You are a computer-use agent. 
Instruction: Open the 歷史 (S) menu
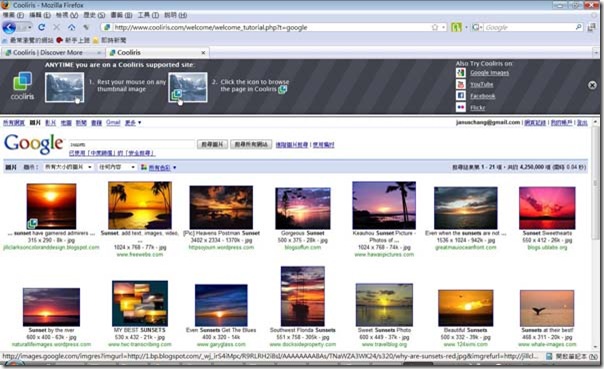tap(94, 15)
